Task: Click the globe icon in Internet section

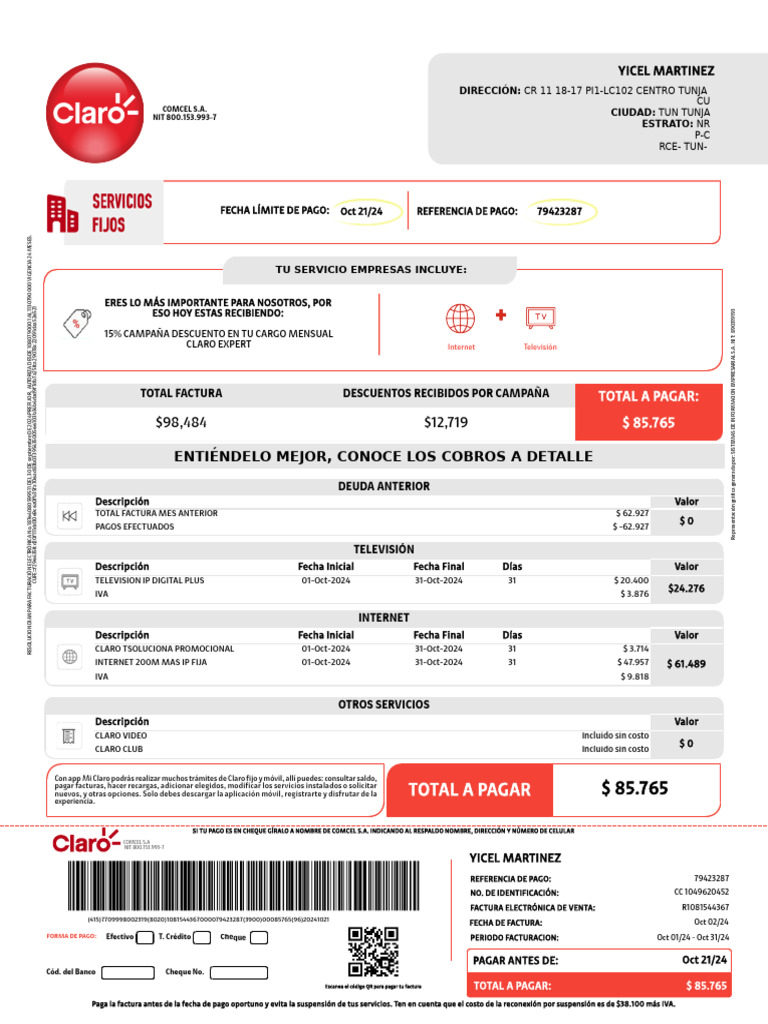Action: tap(69, 657)
